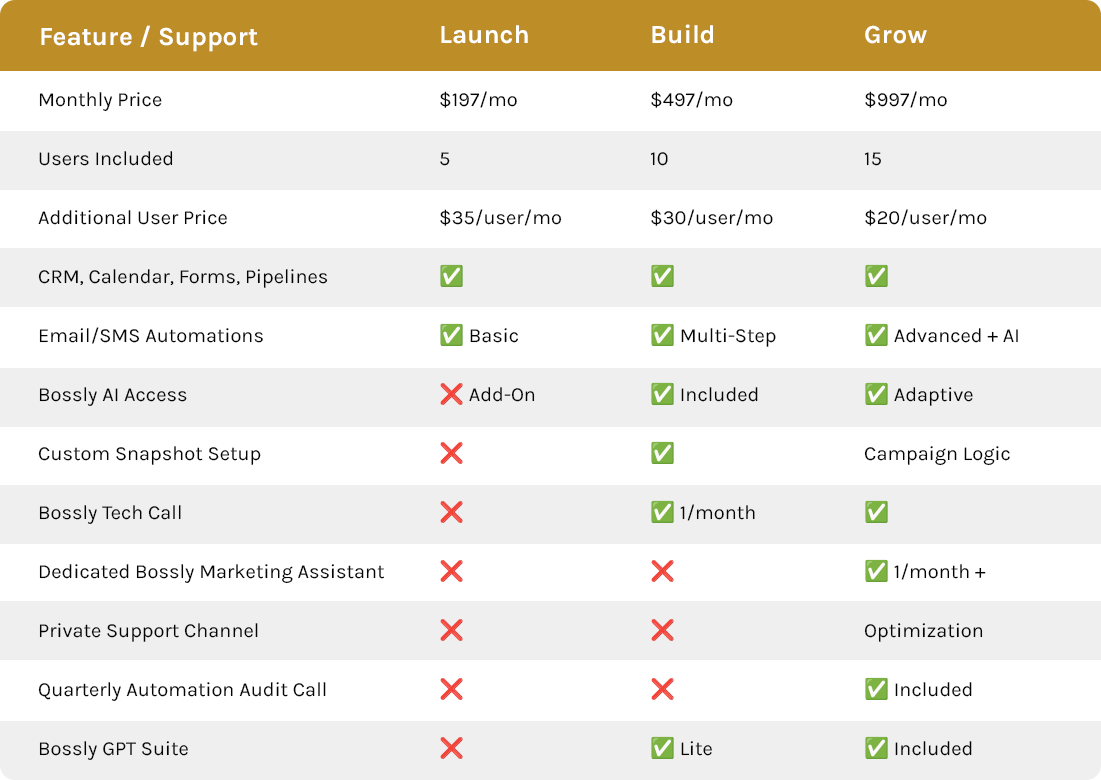The image size is (1101, 780).
Task: Click the $20/user/mo additional user price
Action: pyautogui.click(x=925, y=218)
